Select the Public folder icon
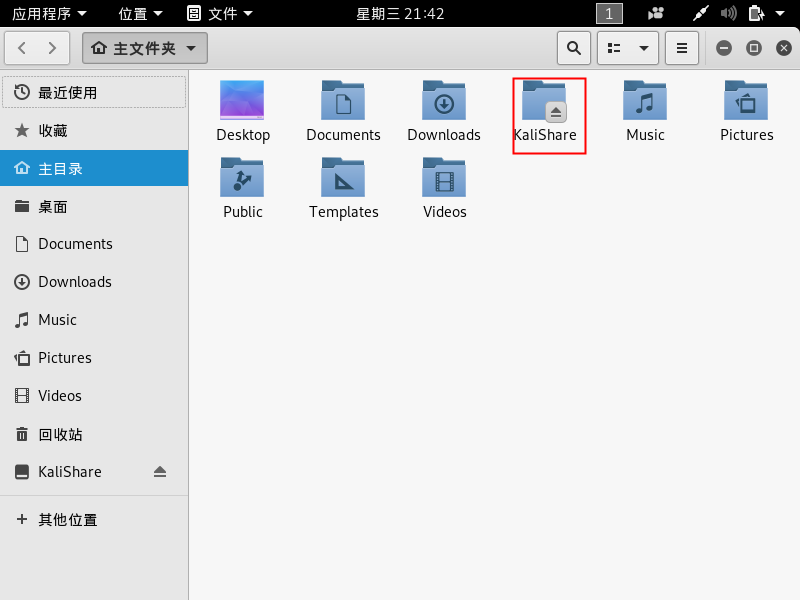 click(242, 178)
